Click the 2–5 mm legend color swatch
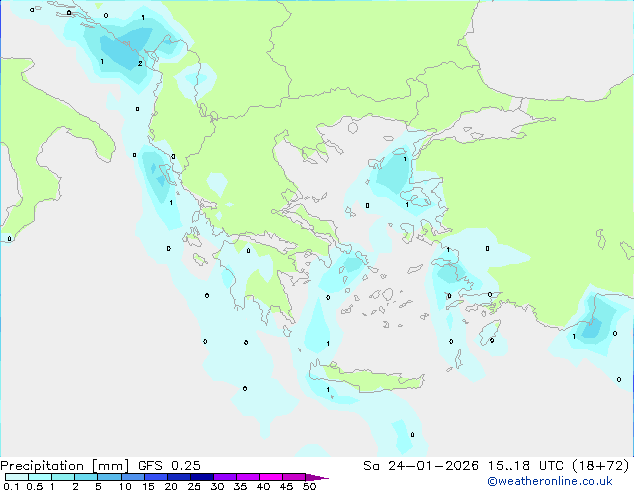 [x=86, y=477]
